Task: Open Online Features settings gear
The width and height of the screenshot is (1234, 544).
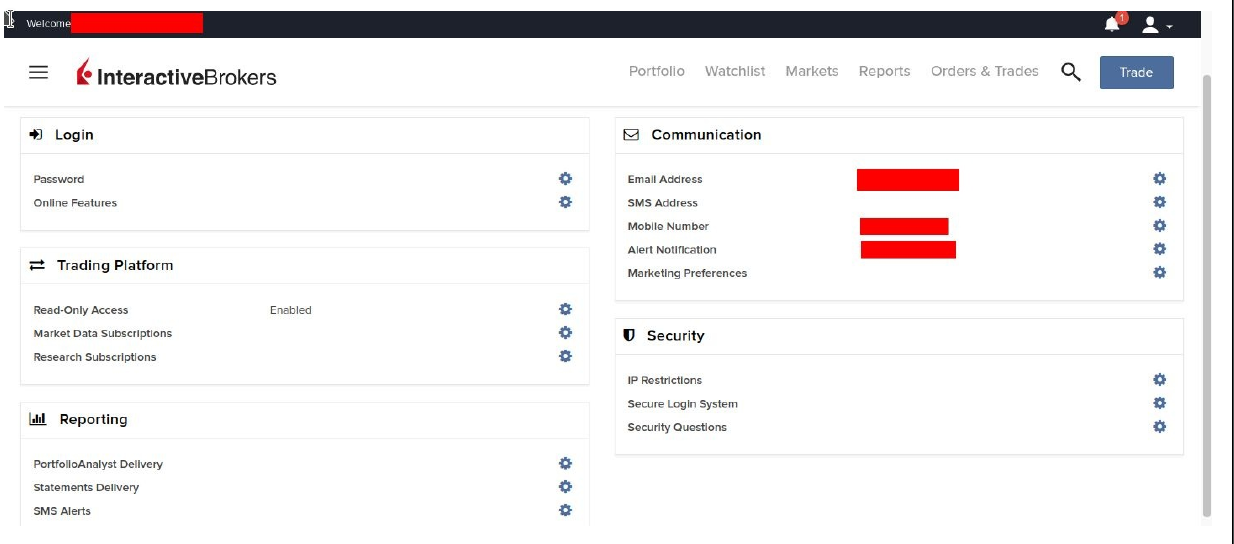Action: 565,202
